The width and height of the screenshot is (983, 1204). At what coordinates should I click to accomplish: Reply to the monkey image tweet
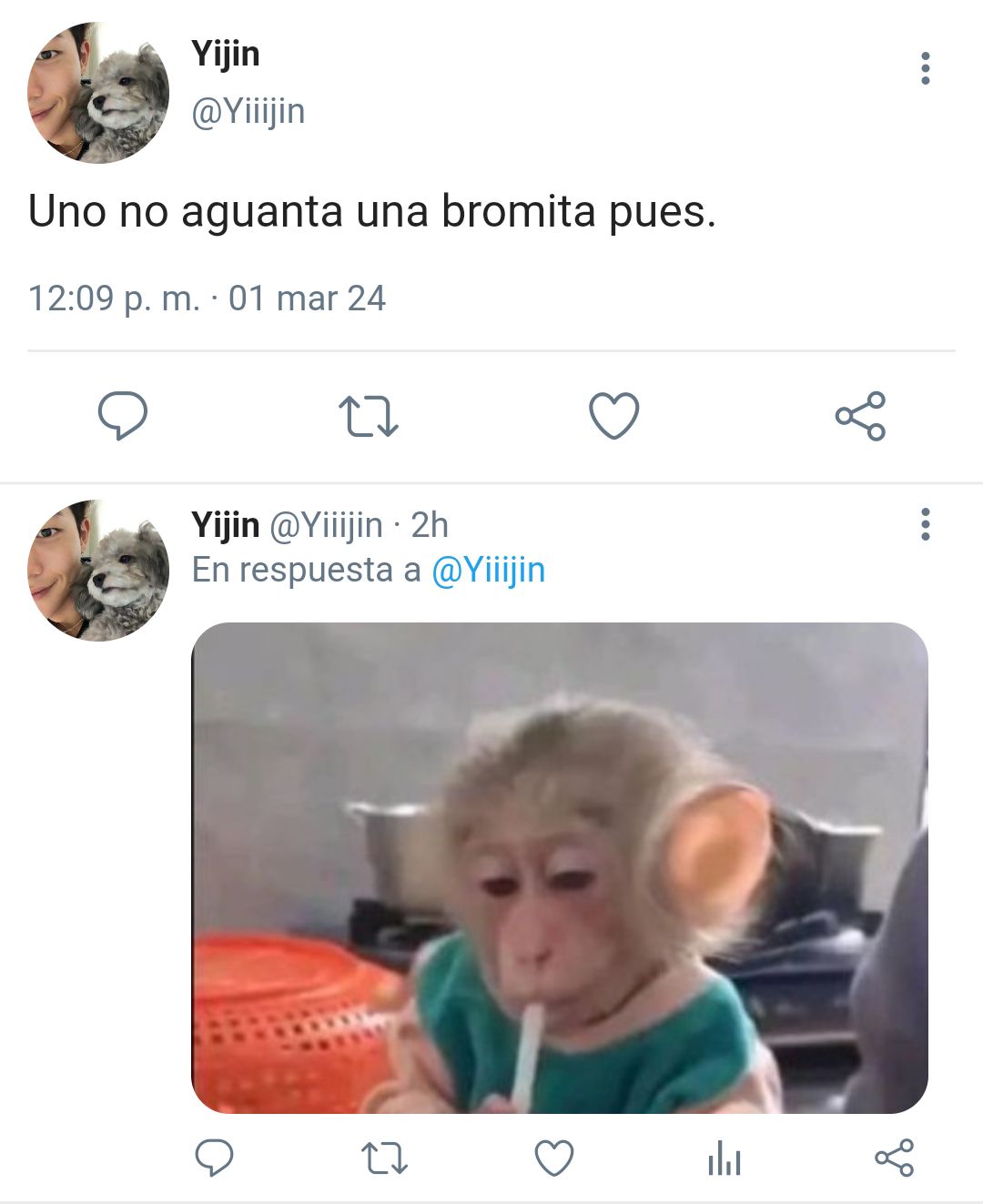click(215, 1158)
